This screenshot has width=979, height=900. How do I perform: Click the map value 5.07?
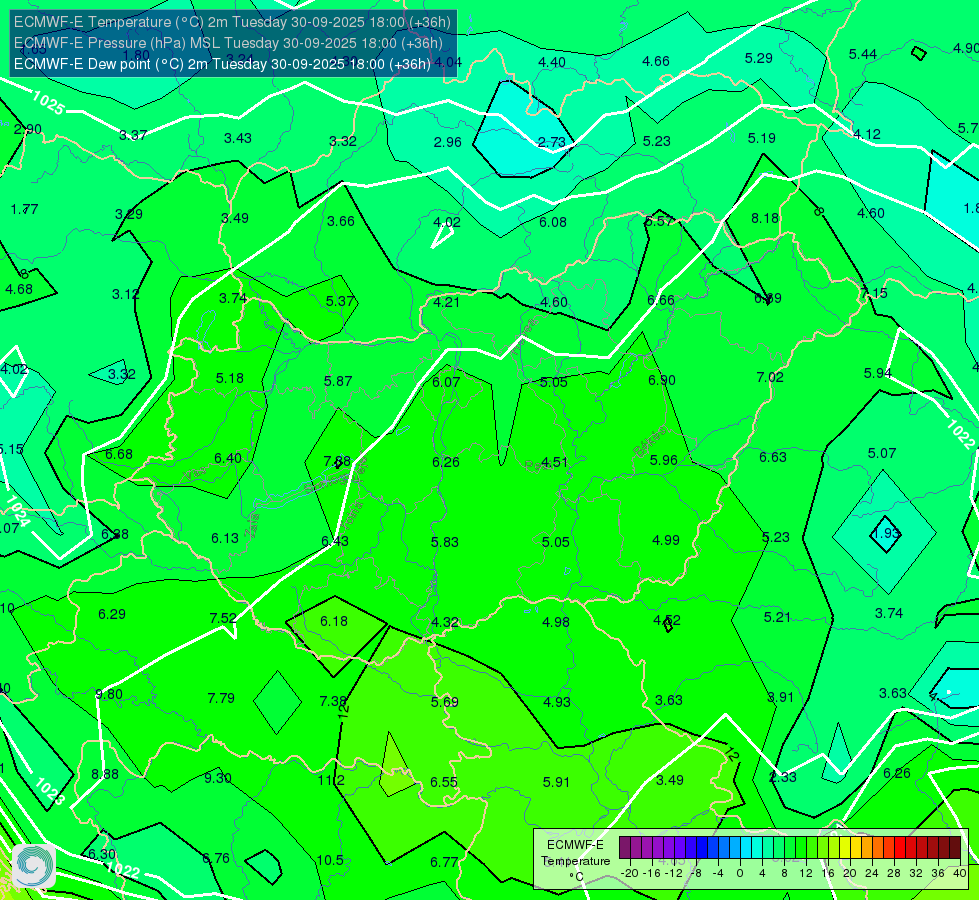click(882, 453)
